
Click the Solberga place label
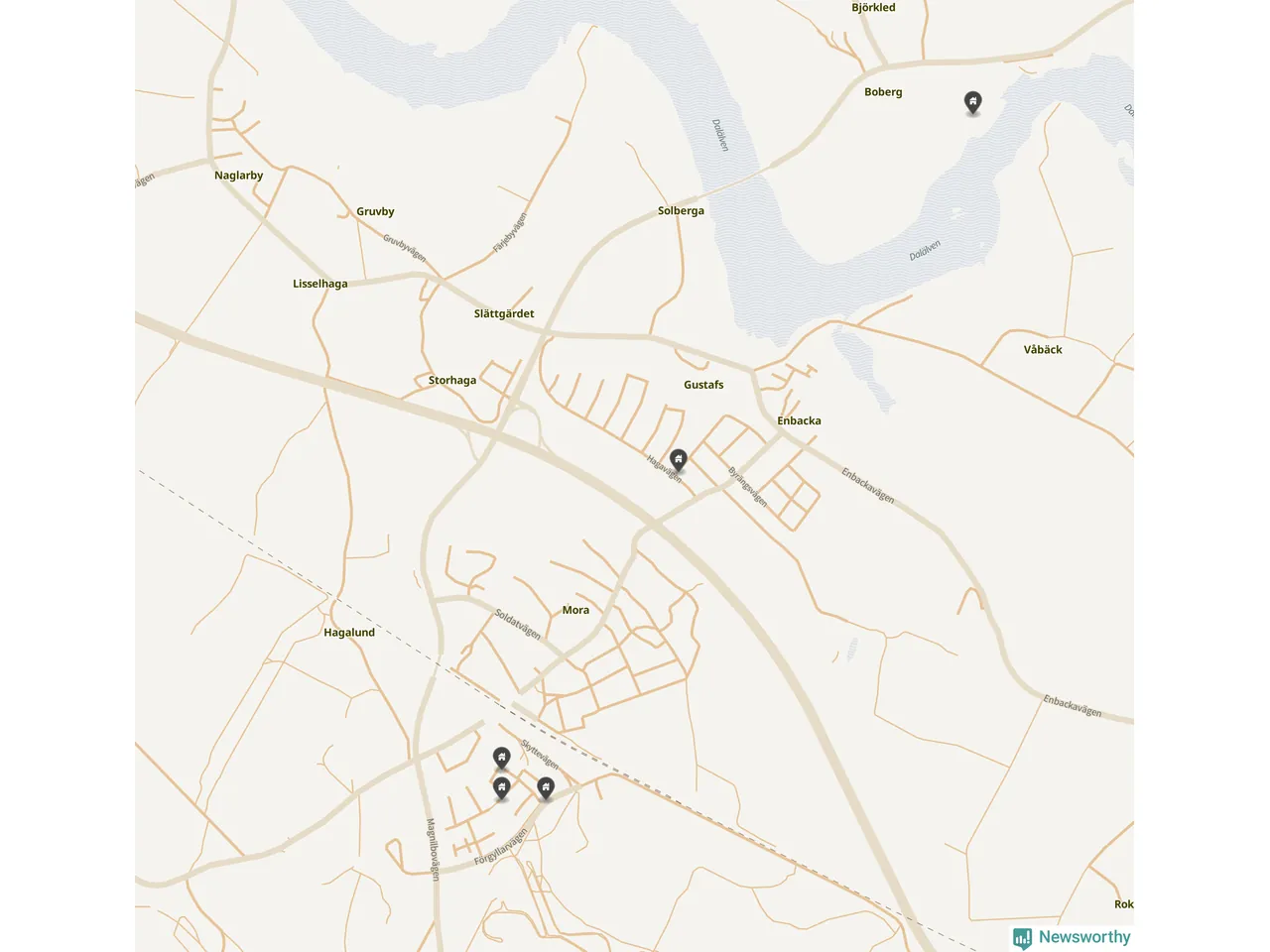(x=681, y=210)
